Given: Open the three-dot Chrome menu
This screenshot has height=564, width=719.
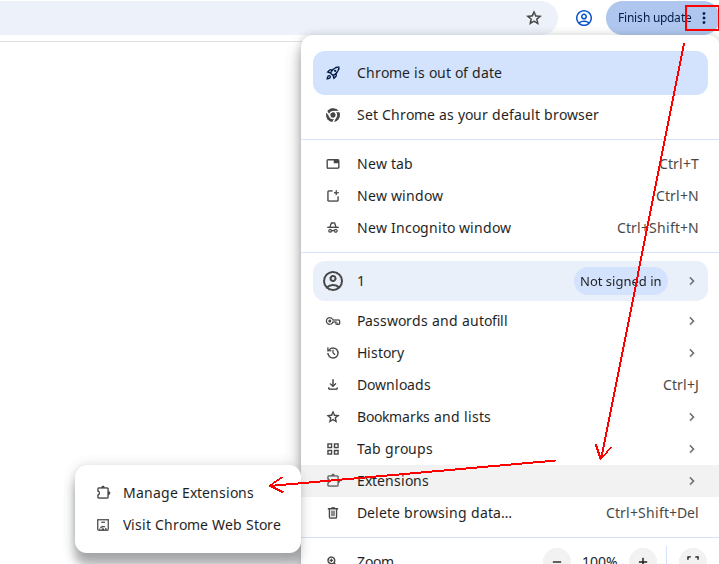Looking at the screenshot, I should pyautogui.click(x=704, y=18).
